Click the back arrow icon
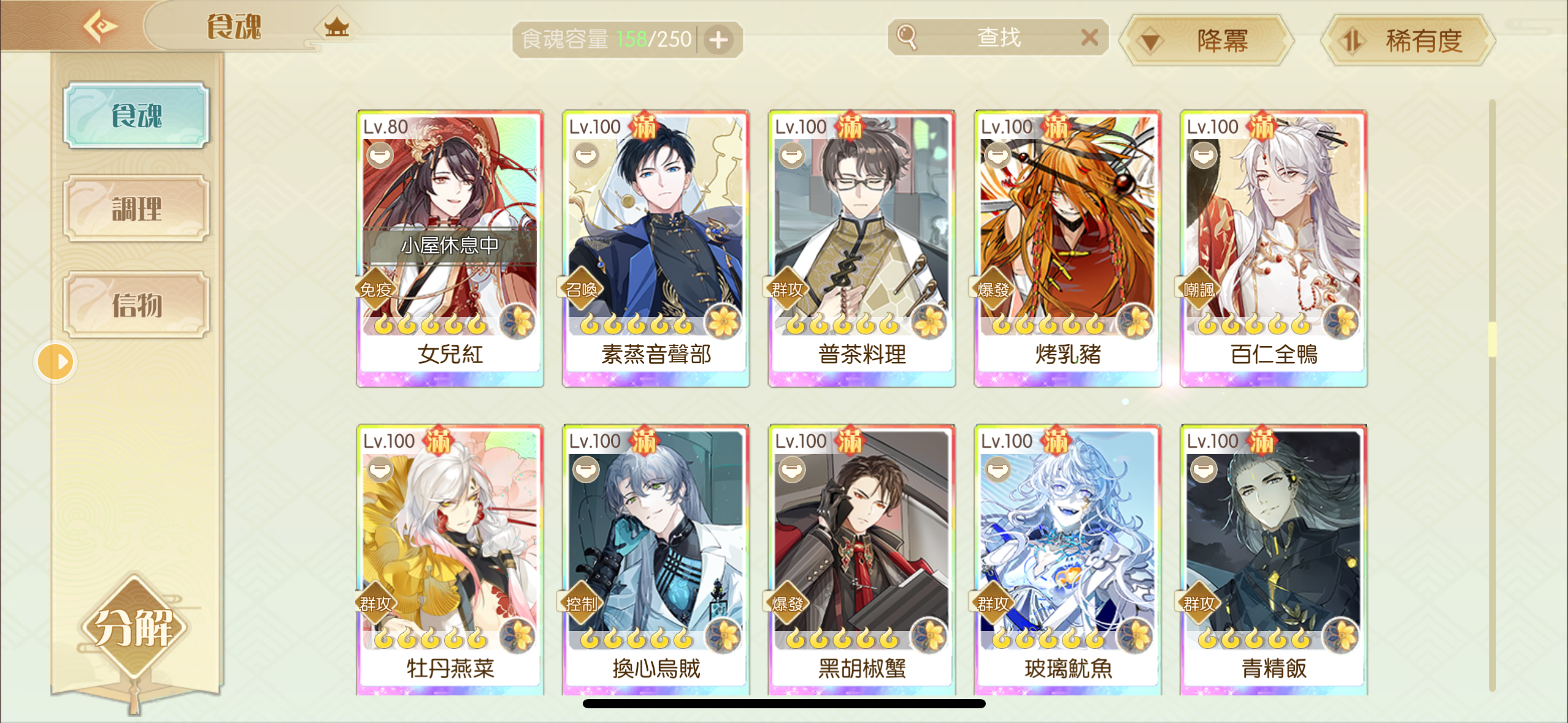Viewport: 1568px width, 723px height. [100, 26]
